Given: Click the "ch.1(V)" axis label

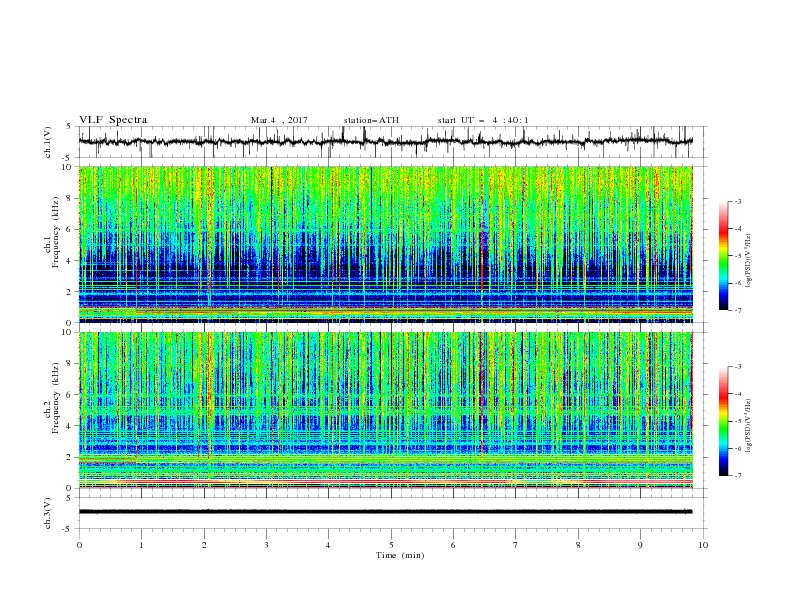Looking at the screenshot, I should 48,142.
